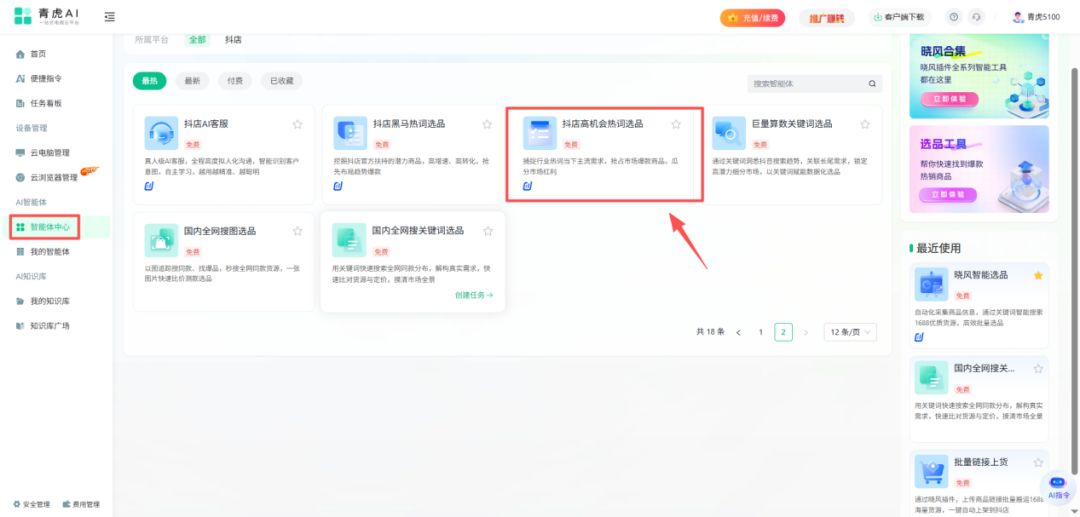Click 立即体验 on the 选品工具 banner
The image size is (1080, 517).
(948, 195)
